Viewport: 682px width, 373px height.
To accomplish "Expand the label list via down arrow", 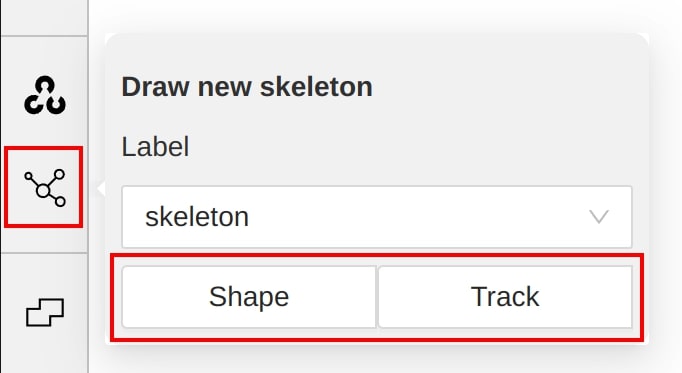I will pyautogui.click(x=598, y=216).
